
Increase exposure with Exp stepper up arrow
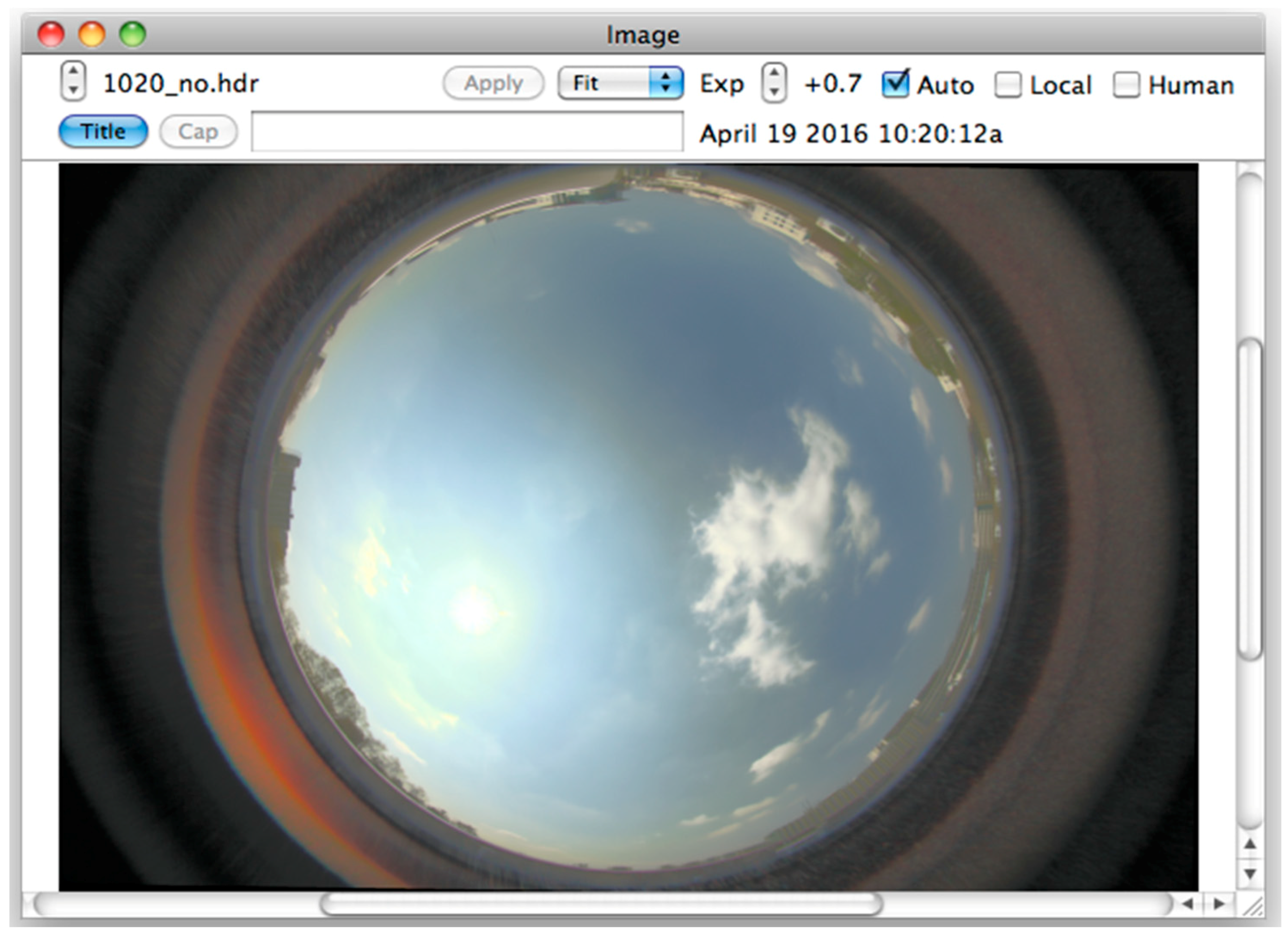(773, 73)
